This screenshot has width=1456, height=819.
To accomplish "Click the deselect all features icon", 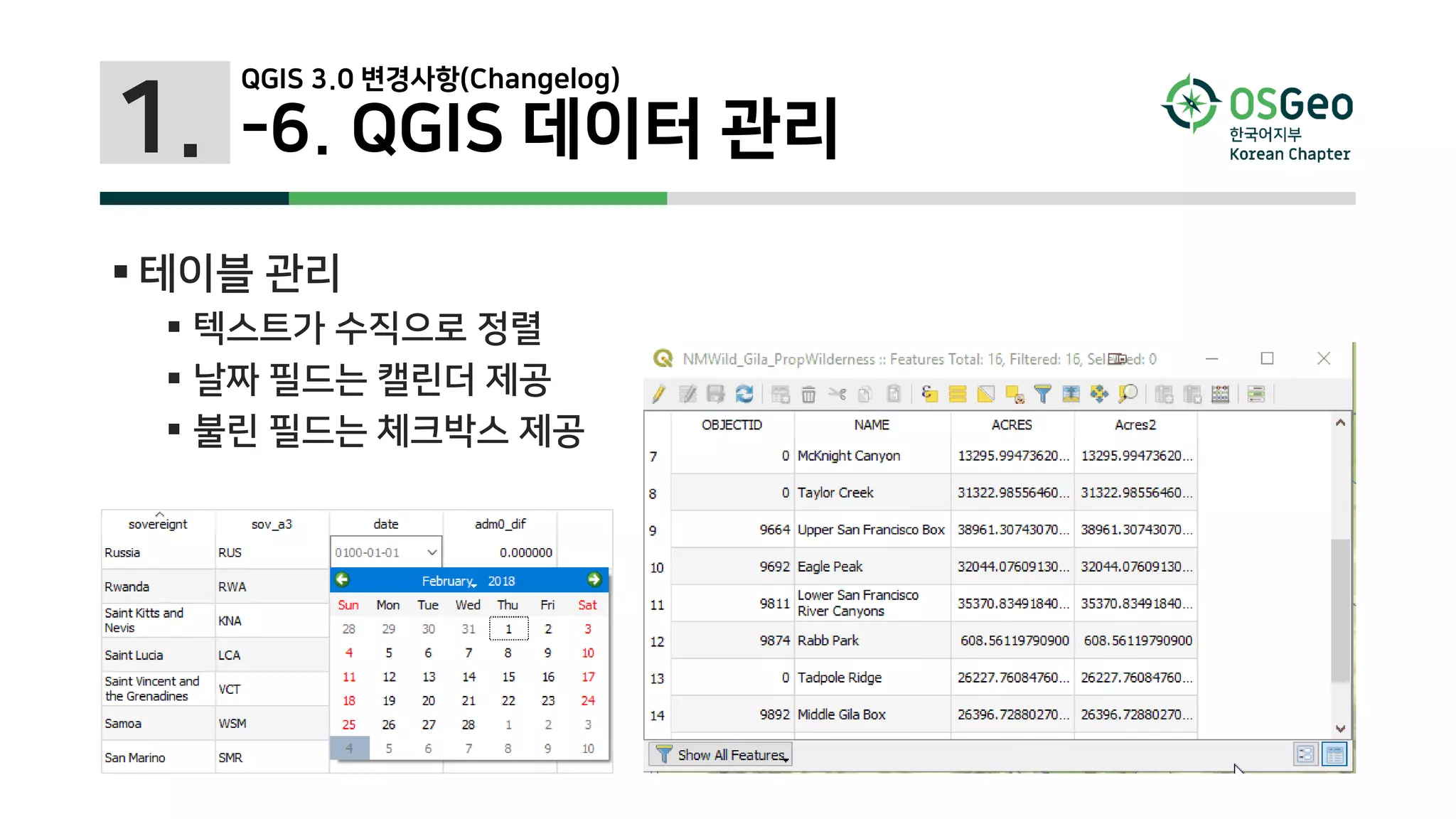I will (x=1015, y=394).
